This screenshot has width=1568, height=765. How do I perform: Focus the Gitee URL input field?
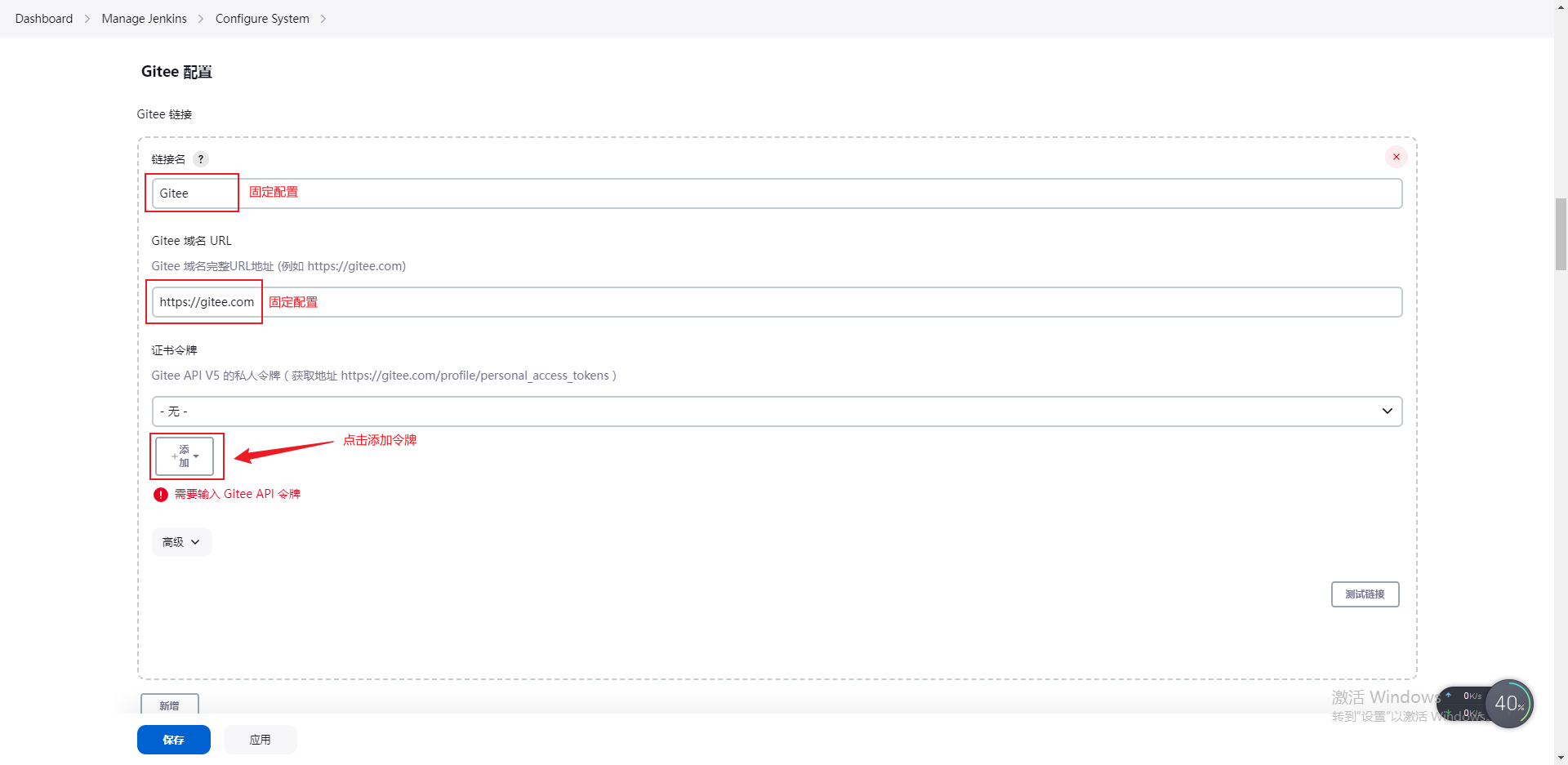pyautogui.click(x=777, y=302)
